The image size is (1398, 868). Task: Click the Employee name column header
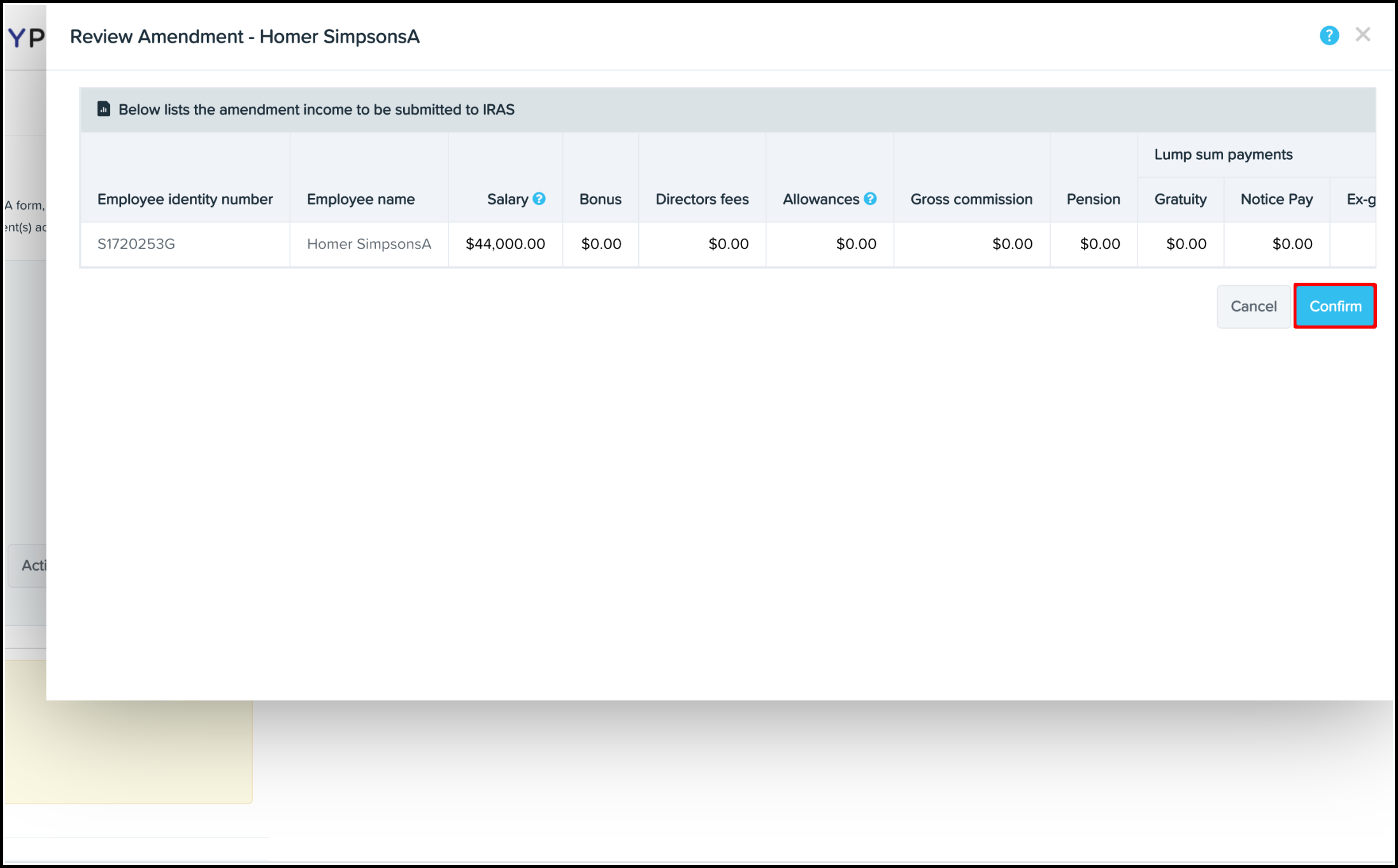tap(360, 199)
